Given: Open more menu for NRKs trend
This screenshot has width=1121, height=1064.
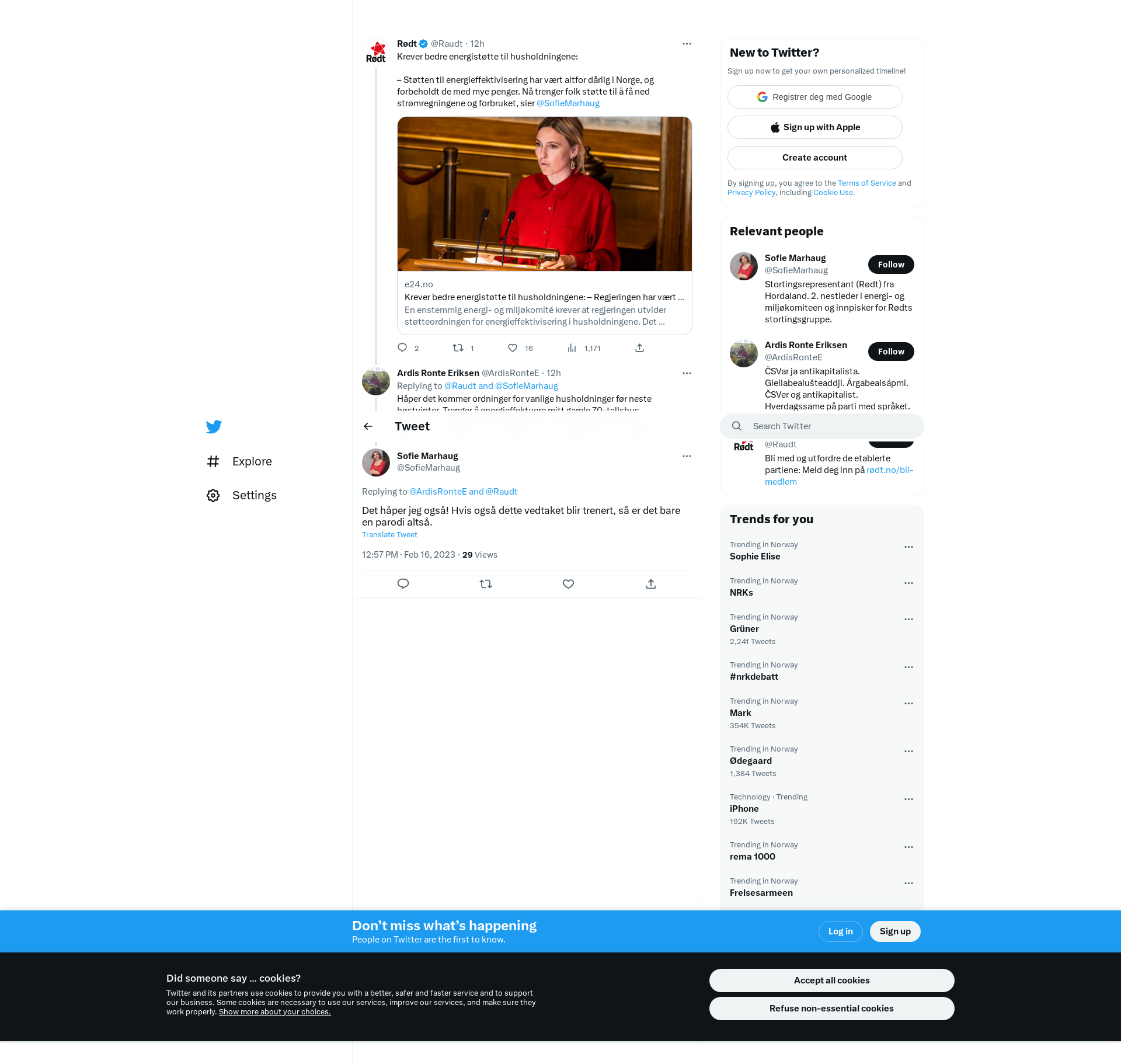Looking at the screenshot, I should tap(908, 583).
